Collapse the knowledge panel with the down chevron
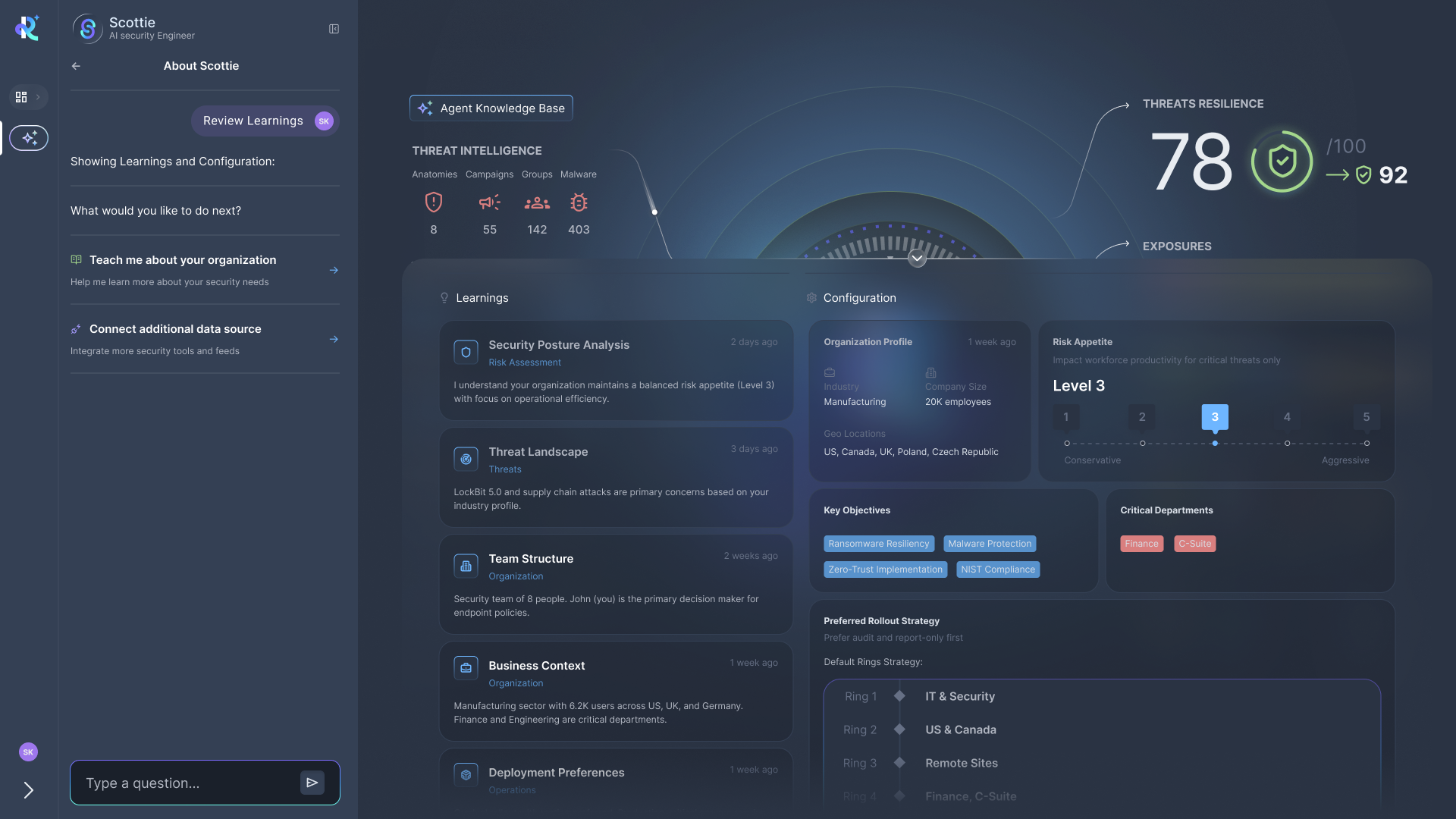The width and height of the screenshot is (1456, 819). point(917,258)
